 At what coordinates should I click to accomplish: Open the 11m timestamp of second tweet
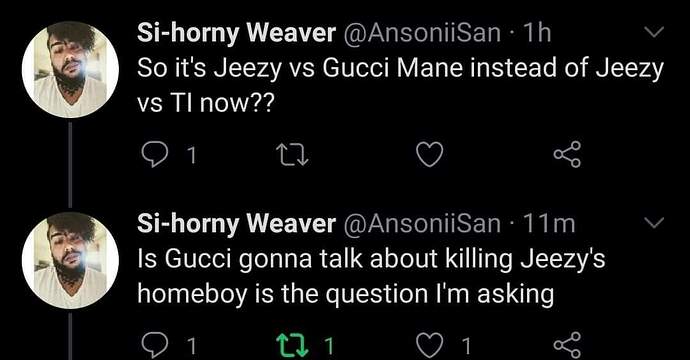[x=548, y=224]
